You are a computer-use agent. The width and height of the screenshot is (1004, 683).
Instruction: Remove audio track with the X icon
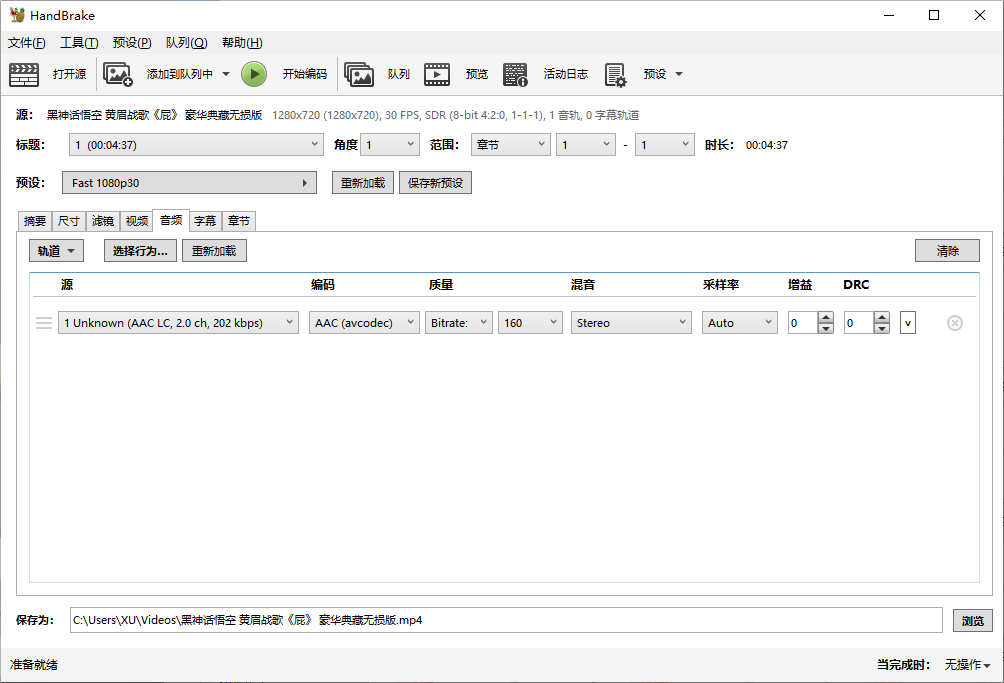[x=954, y=323]
